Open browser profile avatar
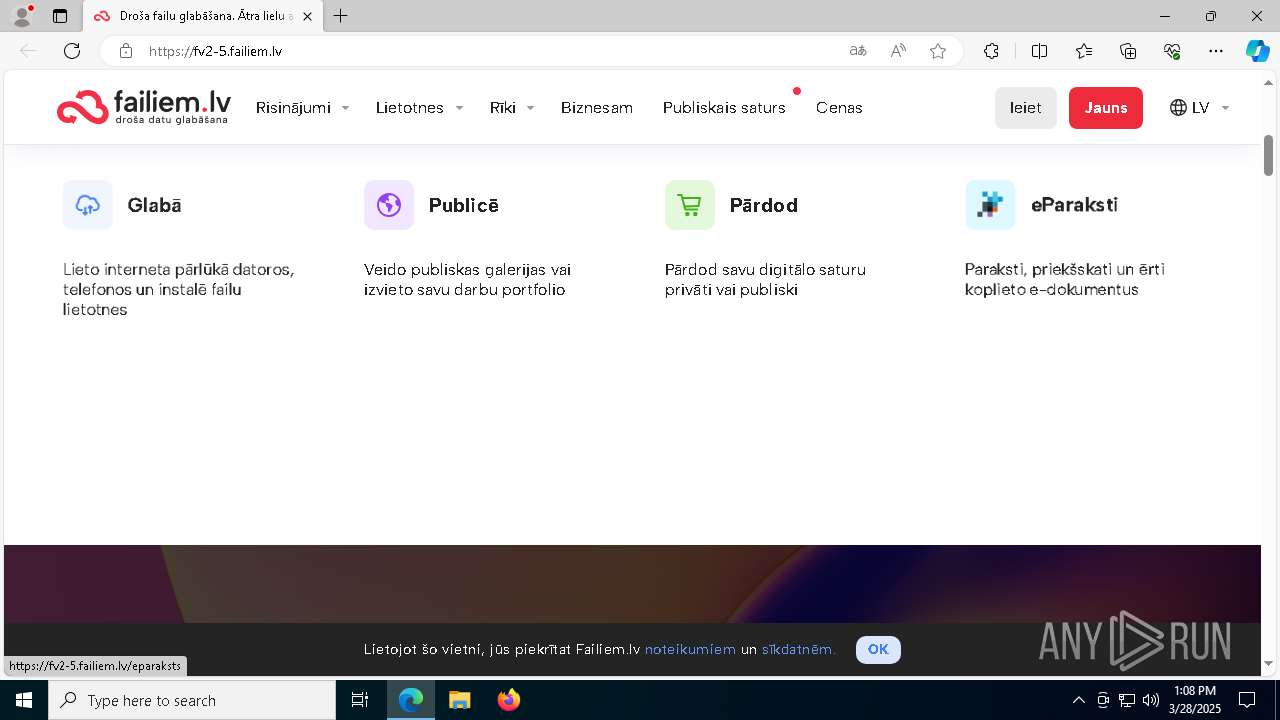 pos(22,16)
